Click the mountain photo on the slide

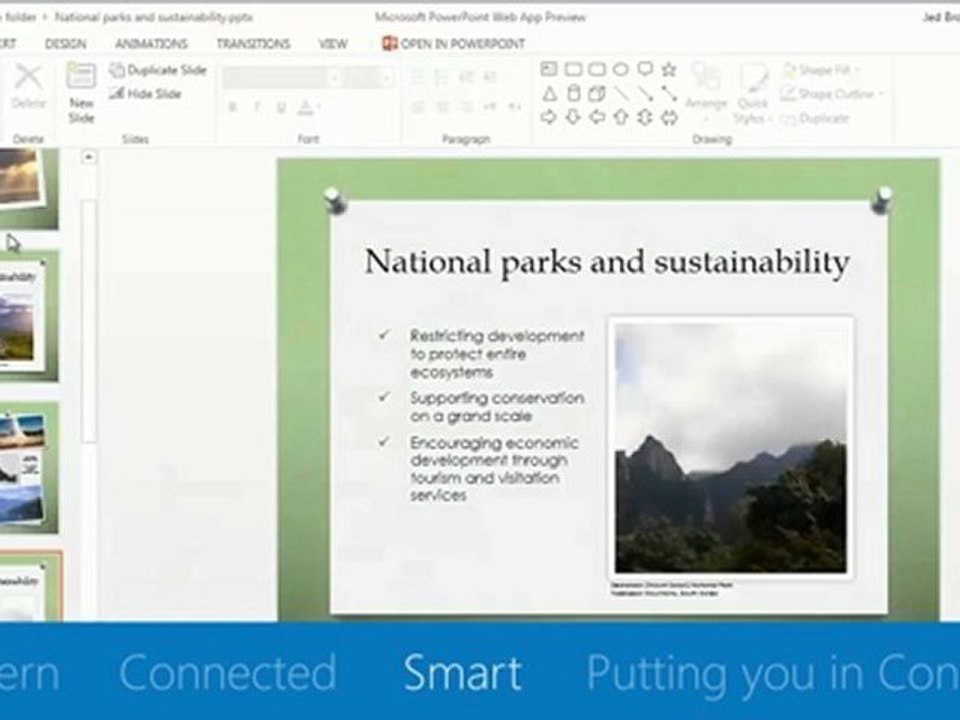click(x=730, y=448)
